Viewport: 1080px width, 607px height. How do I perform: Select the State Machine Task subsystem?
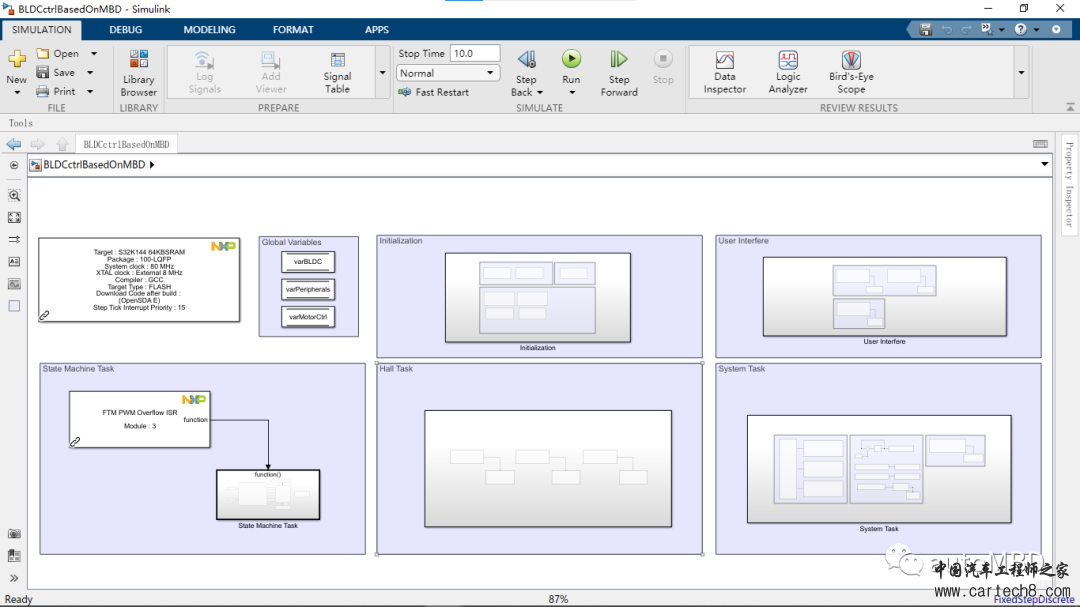[x=268, y=495]
